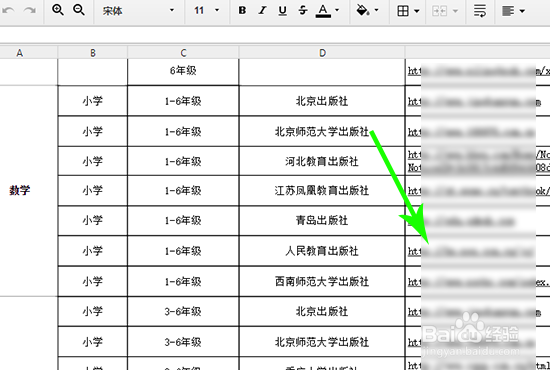The height and width of the screenshot is (370, 550).
Task: Click the horizontal align icon
Action: tap(508, 11)
